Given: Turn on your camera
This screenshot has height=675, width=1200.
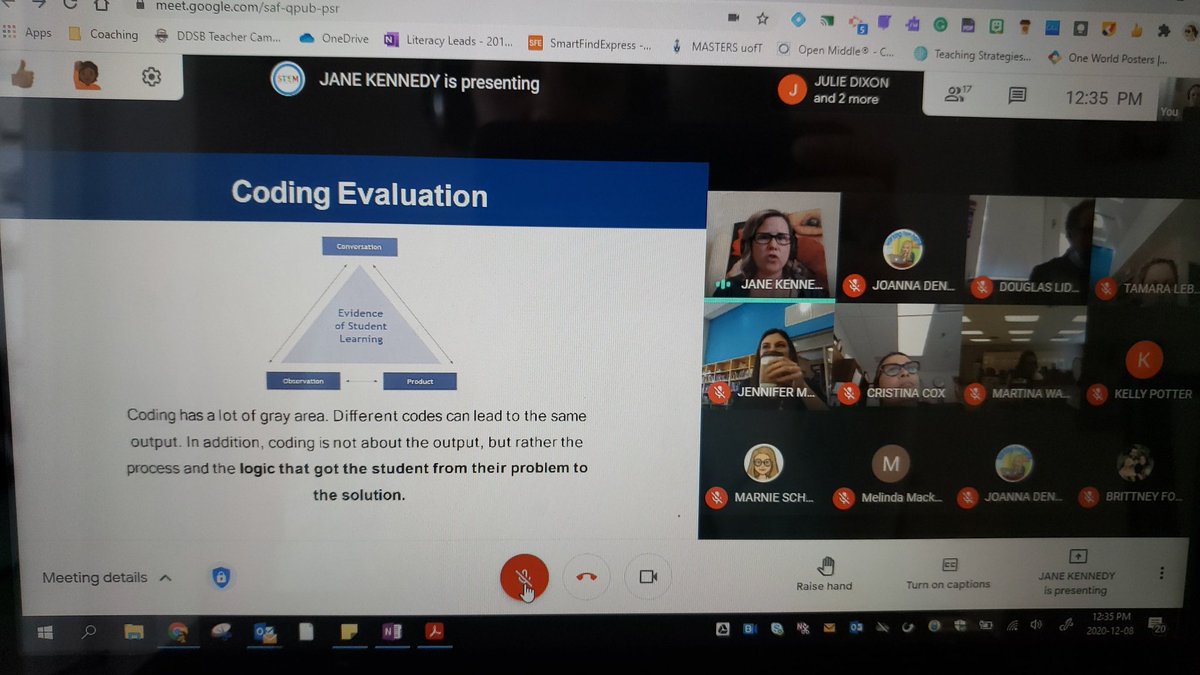Looking at the screenshot, I should (x=647, y=576).
